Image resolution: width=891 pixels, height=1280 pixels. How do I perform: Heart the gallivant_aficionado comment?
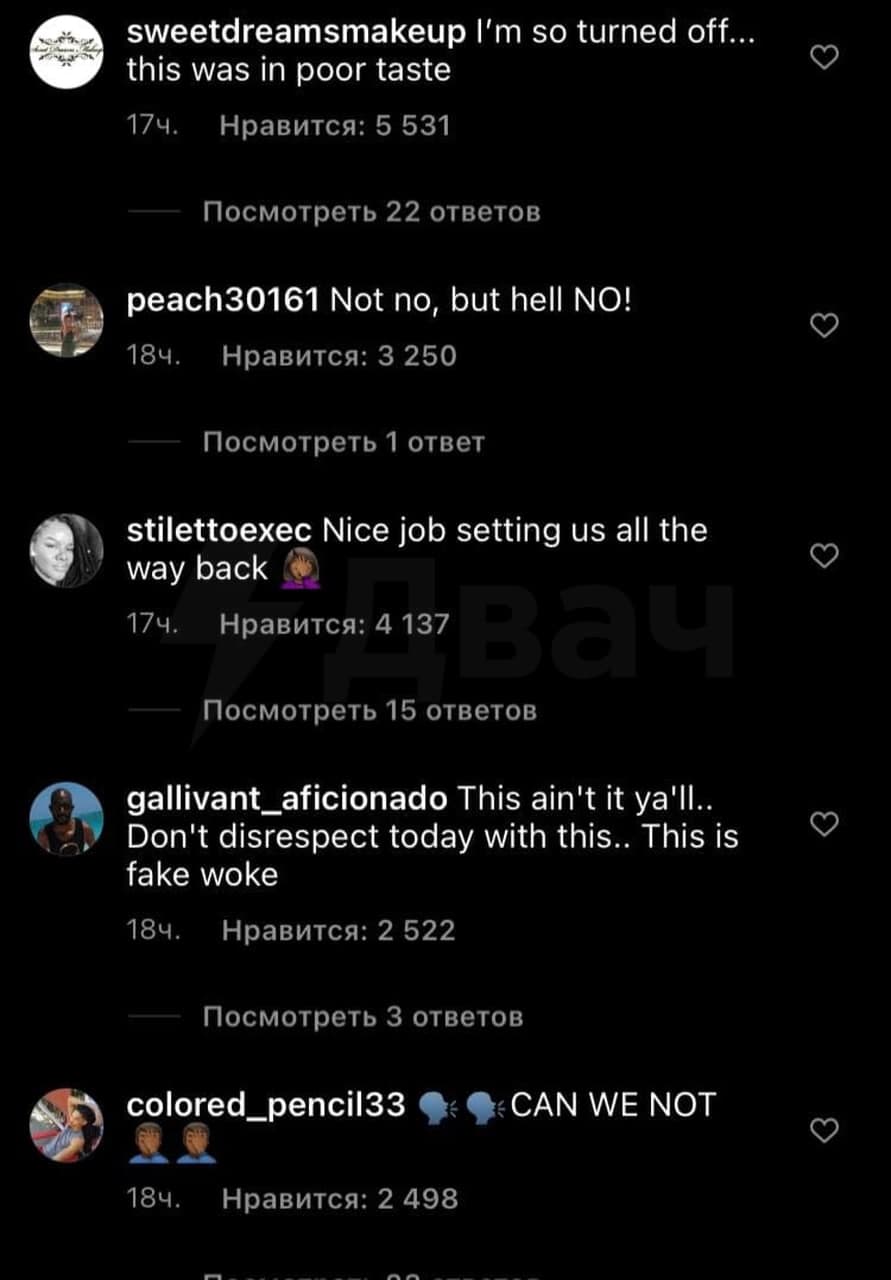click(x=822, y=824)
